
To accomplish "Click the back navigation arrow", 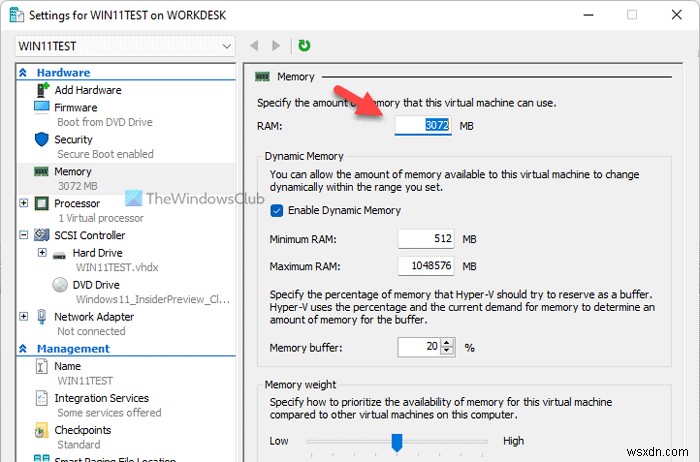I will tap(254, 46).
